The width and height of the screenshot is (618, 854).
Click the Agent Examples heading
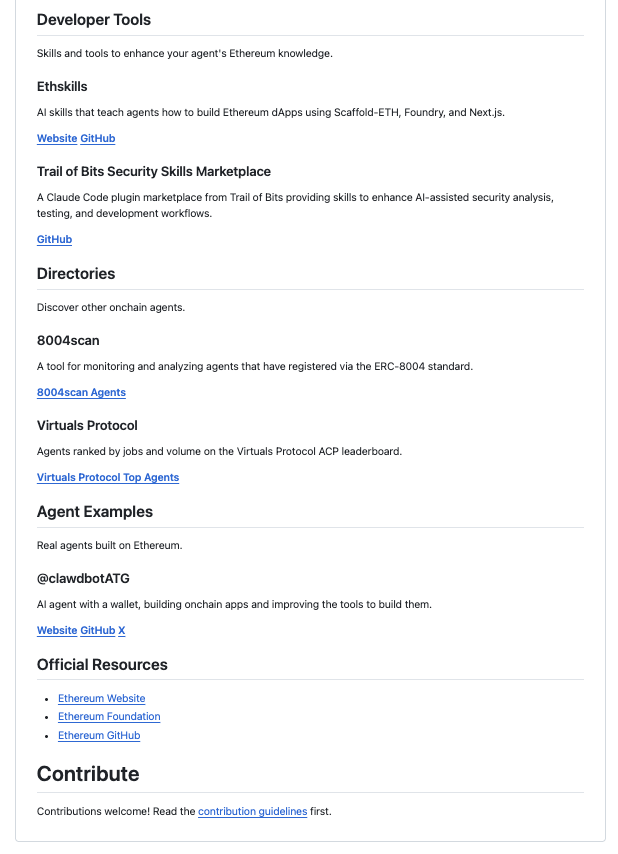(x=95, y=511)
